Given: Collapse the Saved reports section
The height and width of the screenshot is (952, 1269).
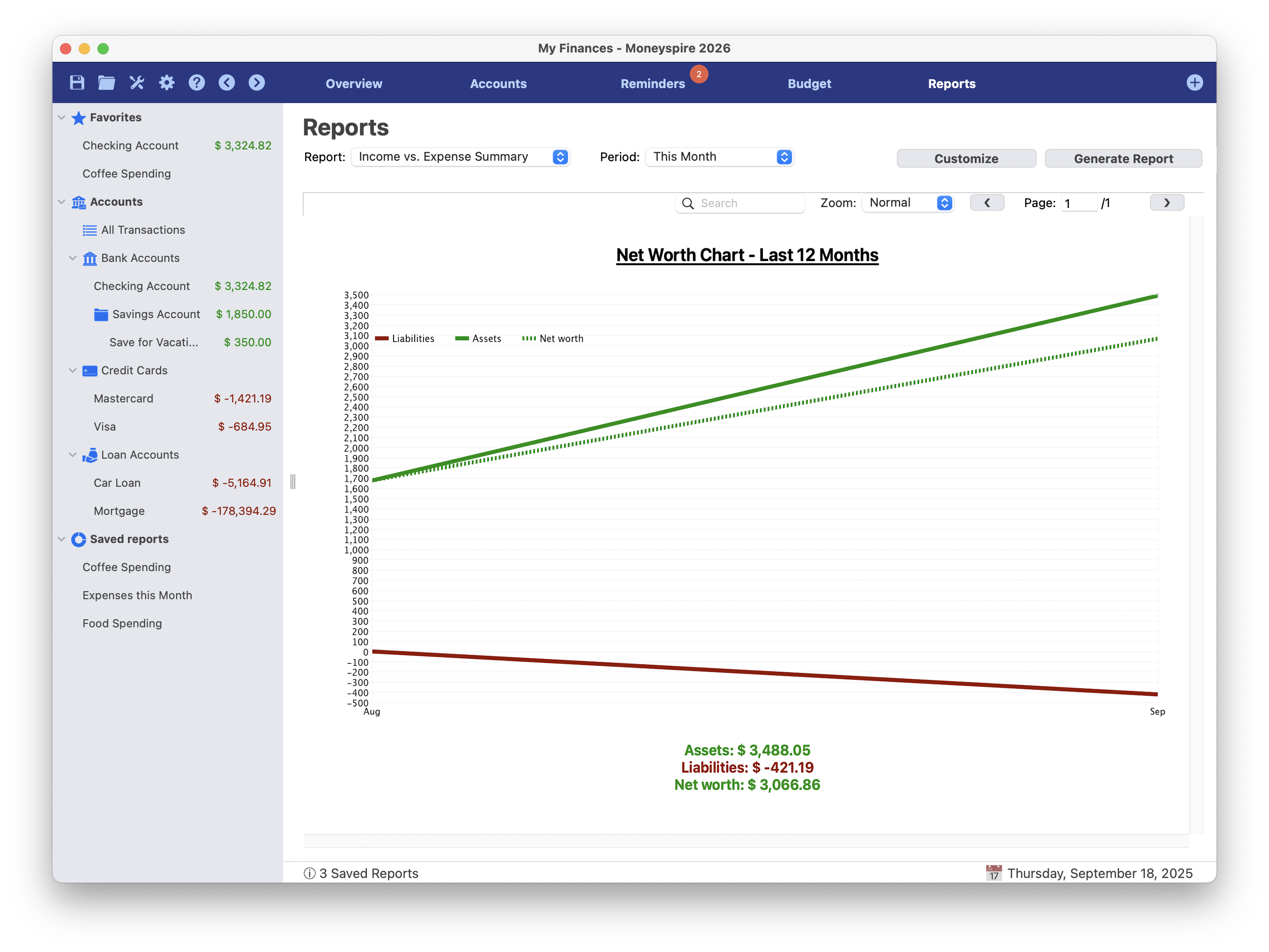Looking at the screenshot, I should (x=61, y=539).
